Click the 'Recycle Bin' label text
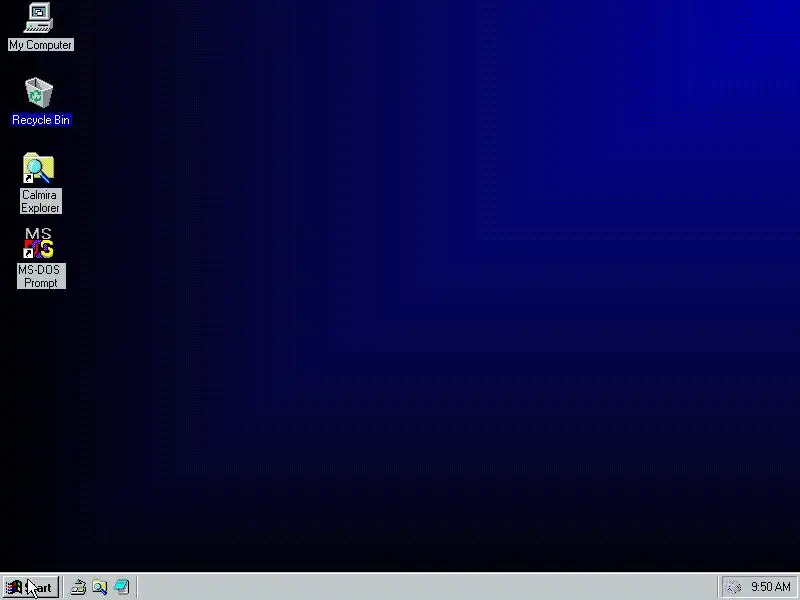The height and width of the screenshot is (600, 800). (41, 120)
